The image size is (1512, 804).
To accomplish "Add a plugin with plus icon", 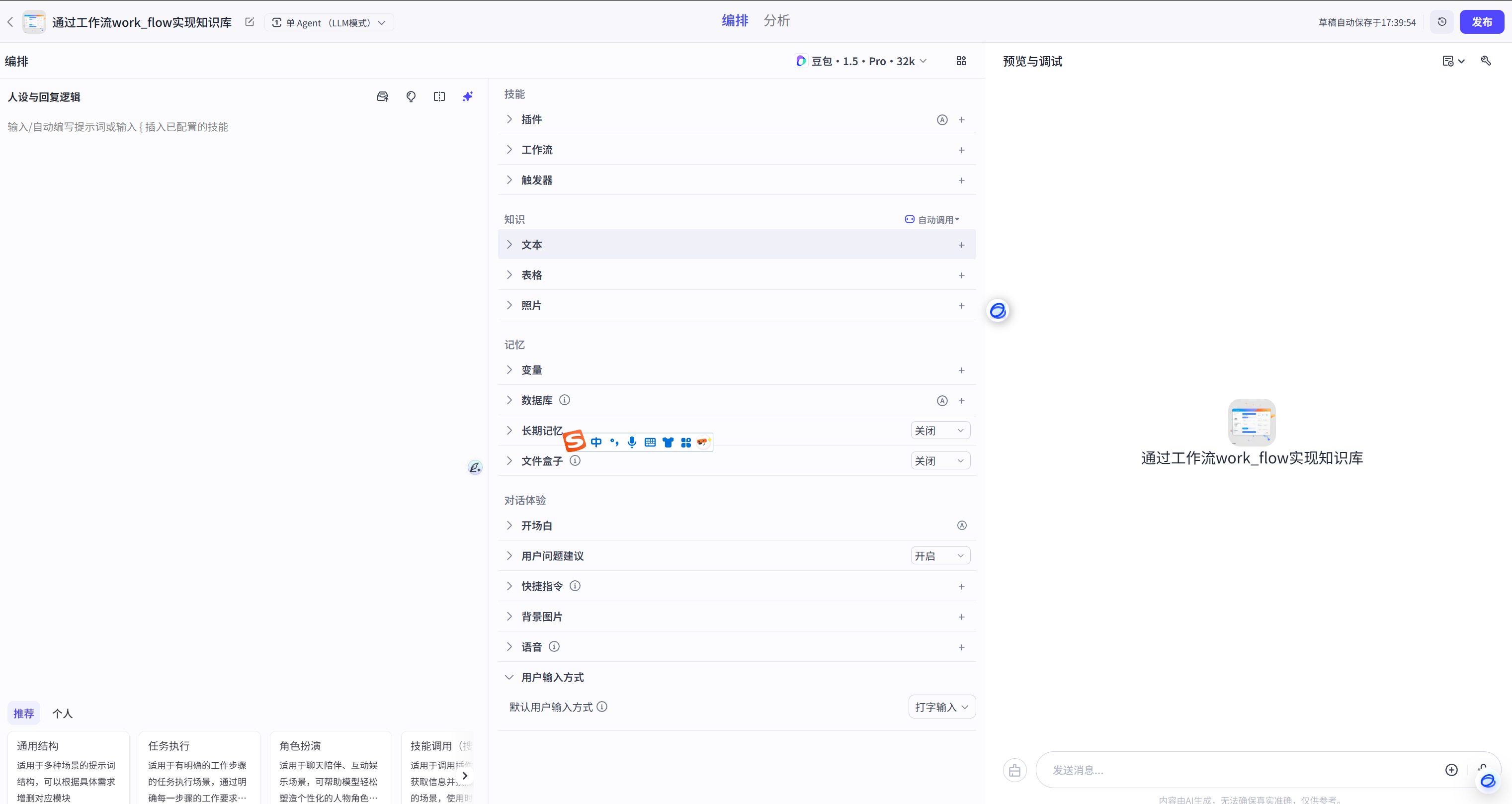I will click(961, 120).
